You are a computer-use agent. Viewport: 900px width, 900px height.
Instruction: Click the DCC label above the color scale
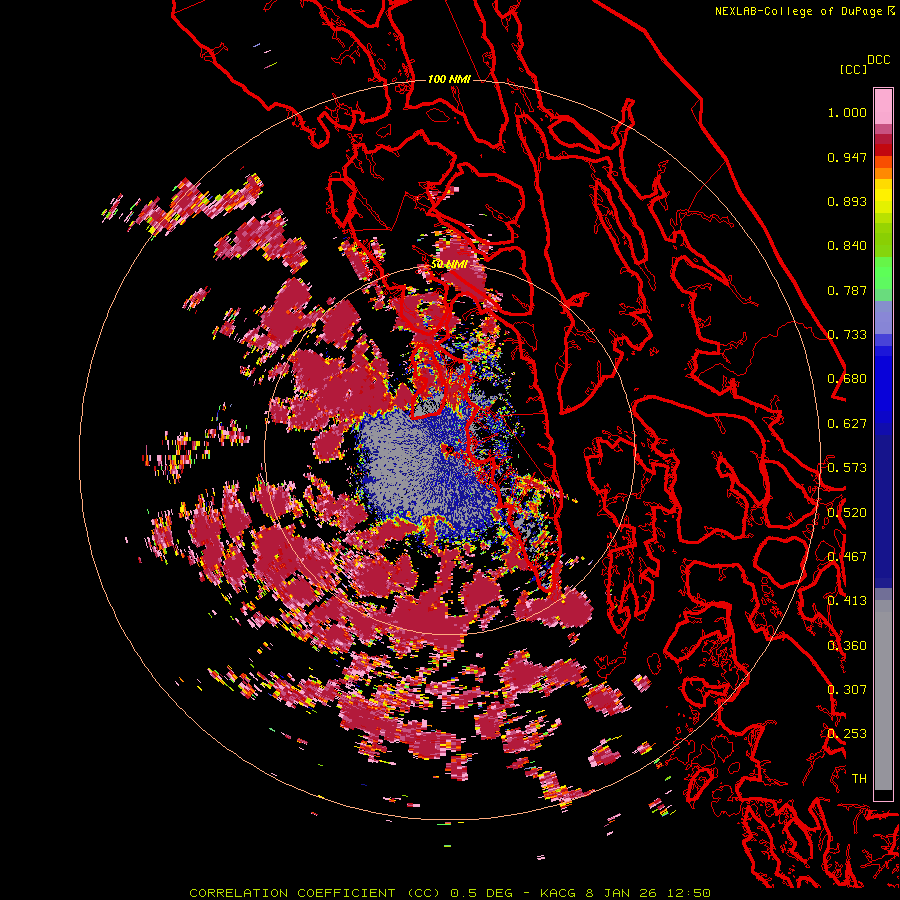878,60
